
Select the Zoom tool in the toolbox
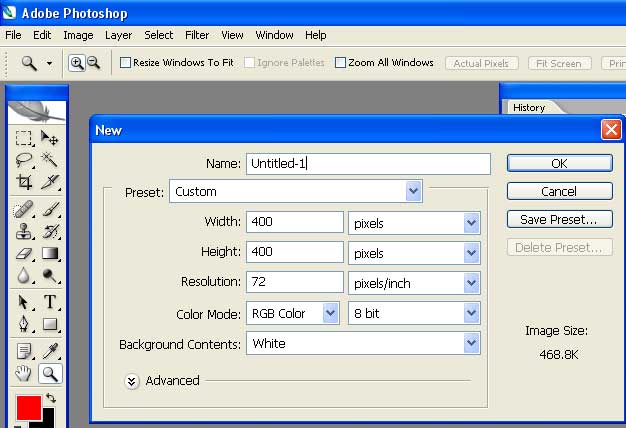[x=50, y=374]
